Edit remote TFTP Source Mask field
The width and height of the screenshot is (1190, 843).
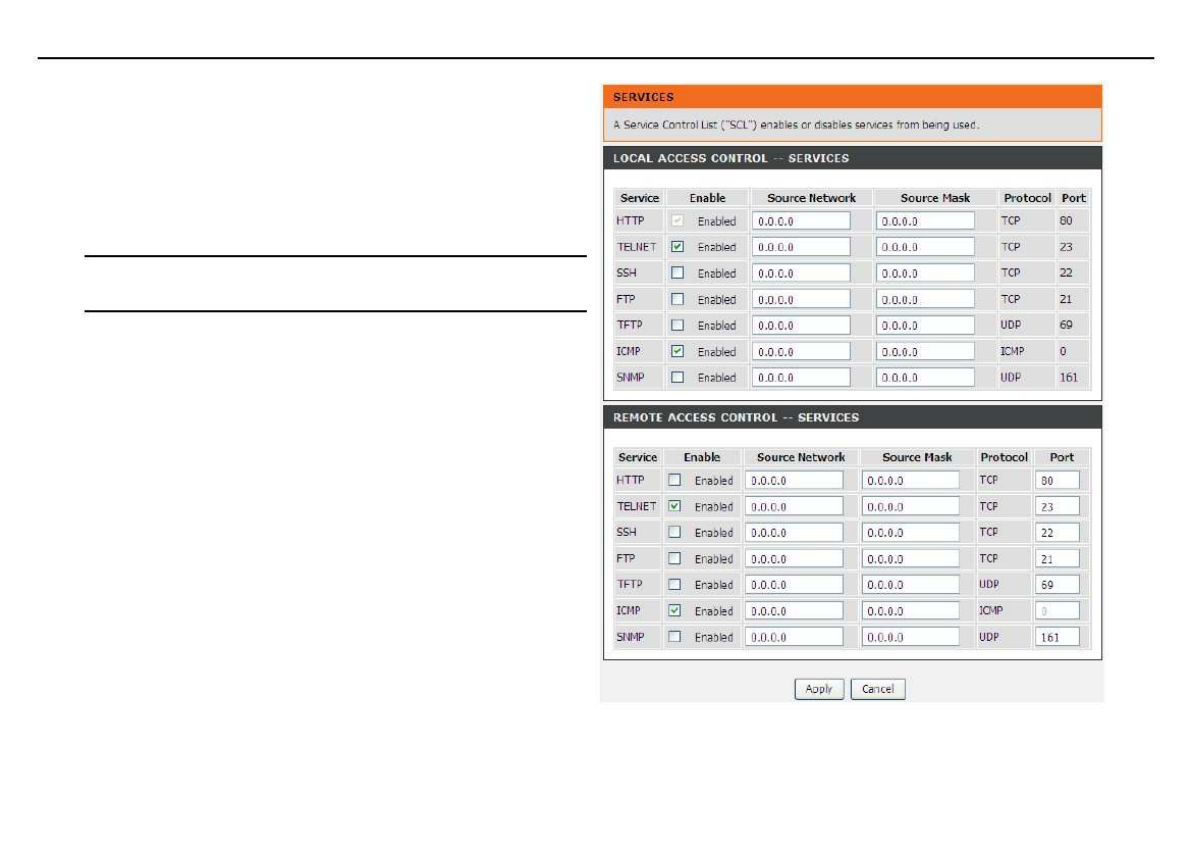click(x=911, y=584)
